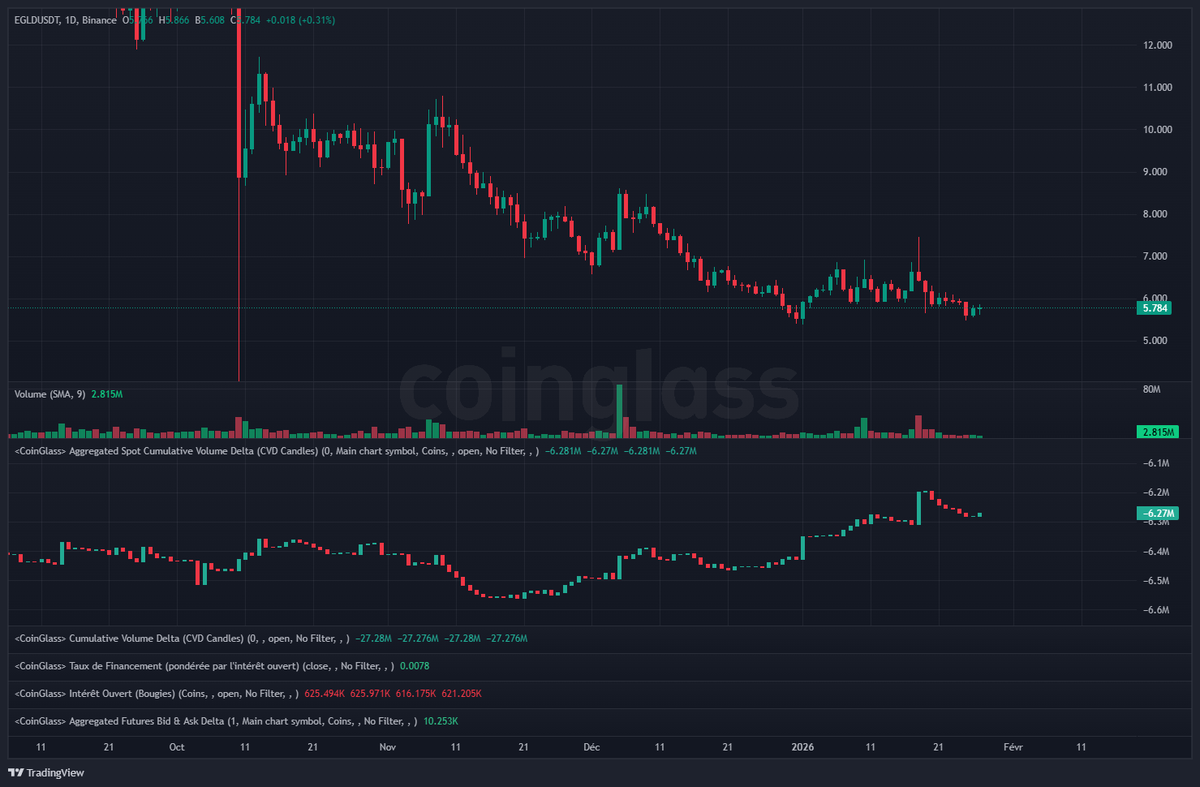Click the current price tag showing 5.784
The height and width of the screenshot is (787, 1200).
pyautogui.click(x=1154, y=309)
